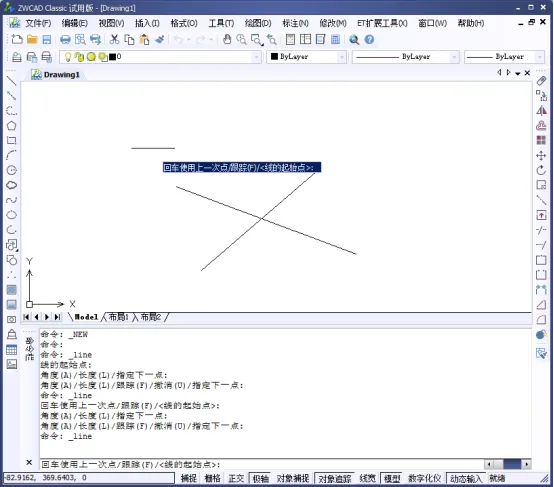Click the Cut scissors icon
This screenshot has width=554, height=487.
pyautogui.click(x=114, y=40)
